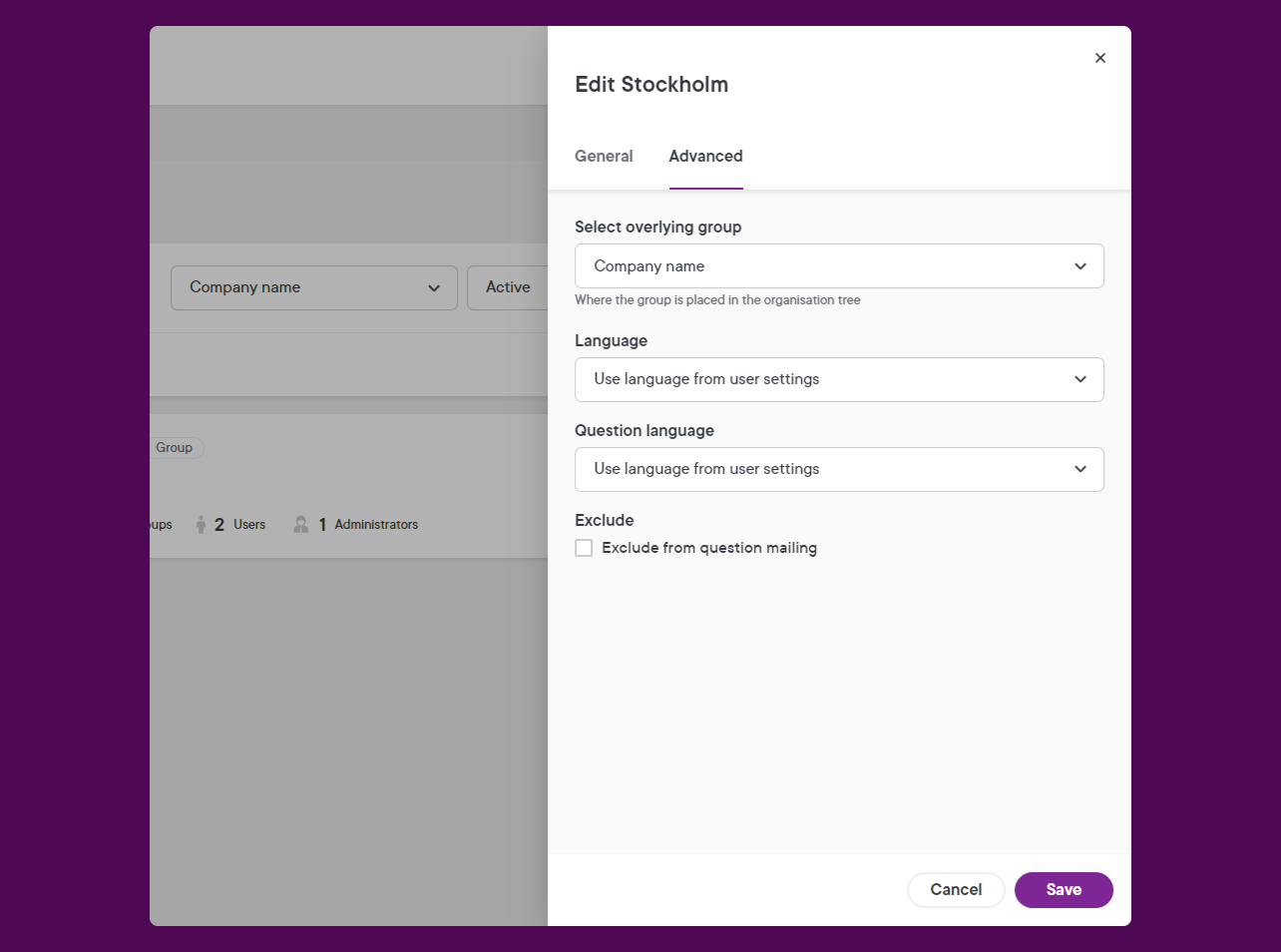1281x952 pixels.
Task: Close the Edit Stockholm panel with the X icon
Action: coord(1099,58)
